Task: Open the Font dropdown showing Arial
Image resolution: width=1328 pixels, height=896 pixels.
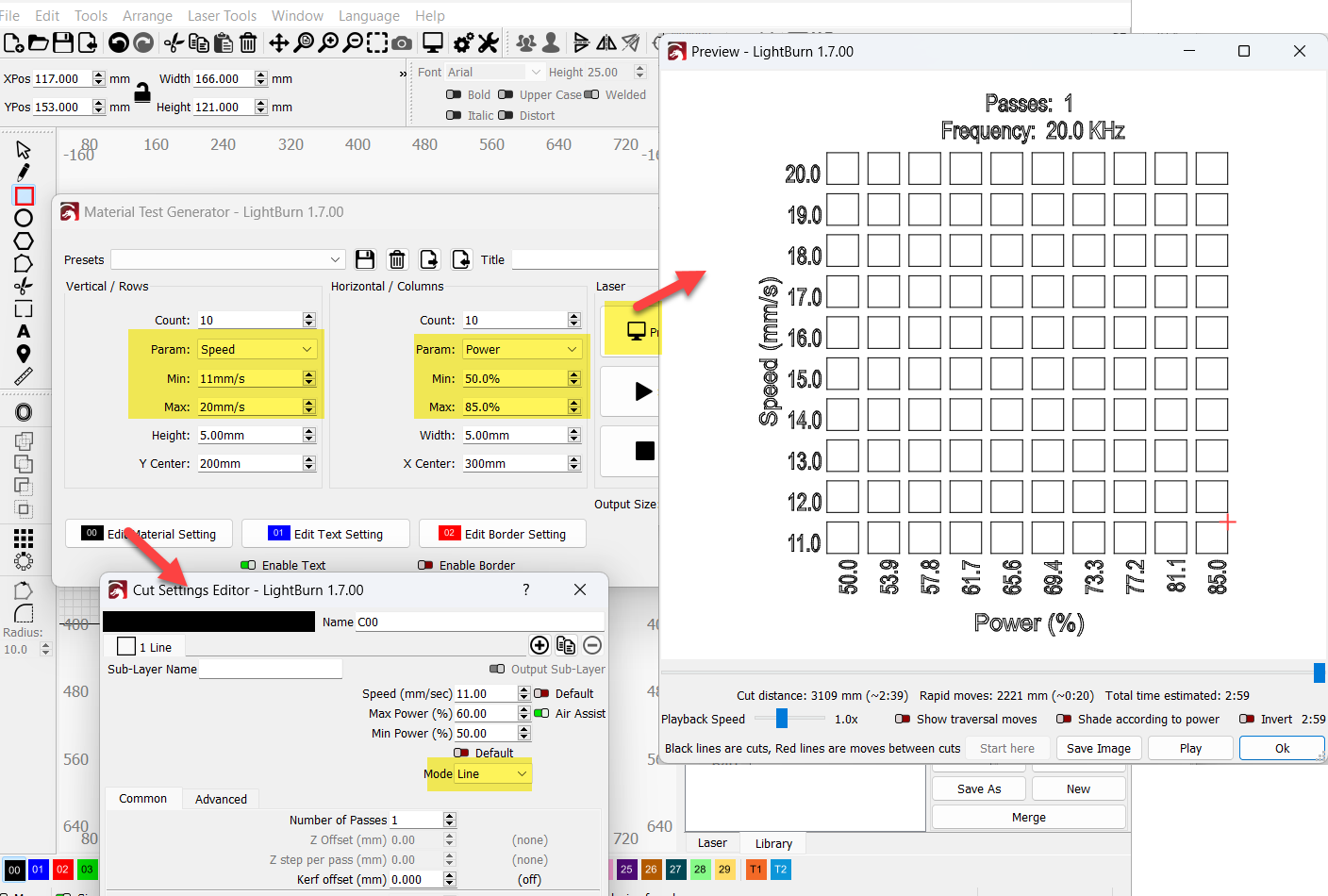Action: coord(495,72)
